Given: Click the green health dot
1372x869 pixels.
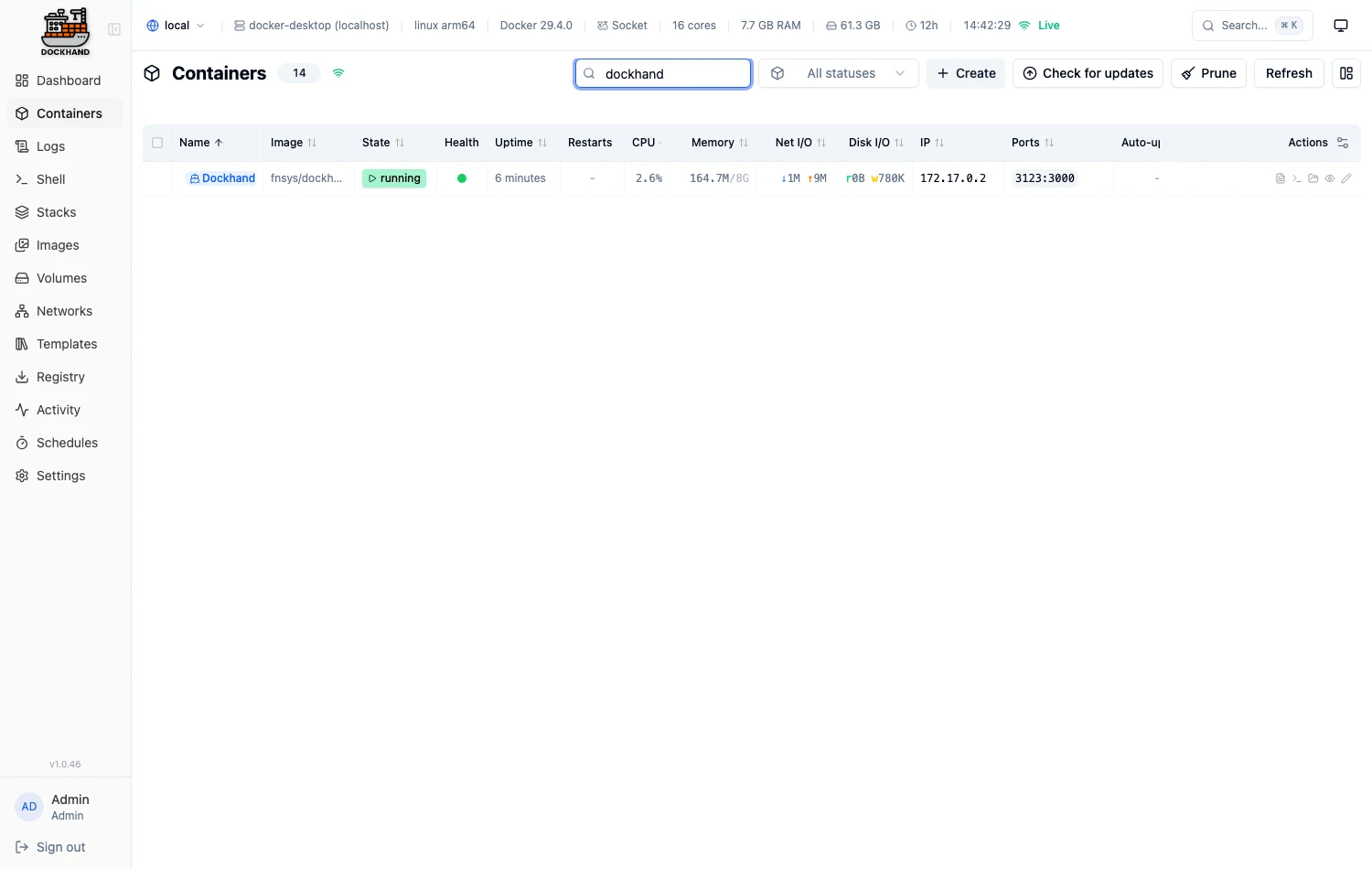Looking at the screenshot, I should (x=462, y=178).
